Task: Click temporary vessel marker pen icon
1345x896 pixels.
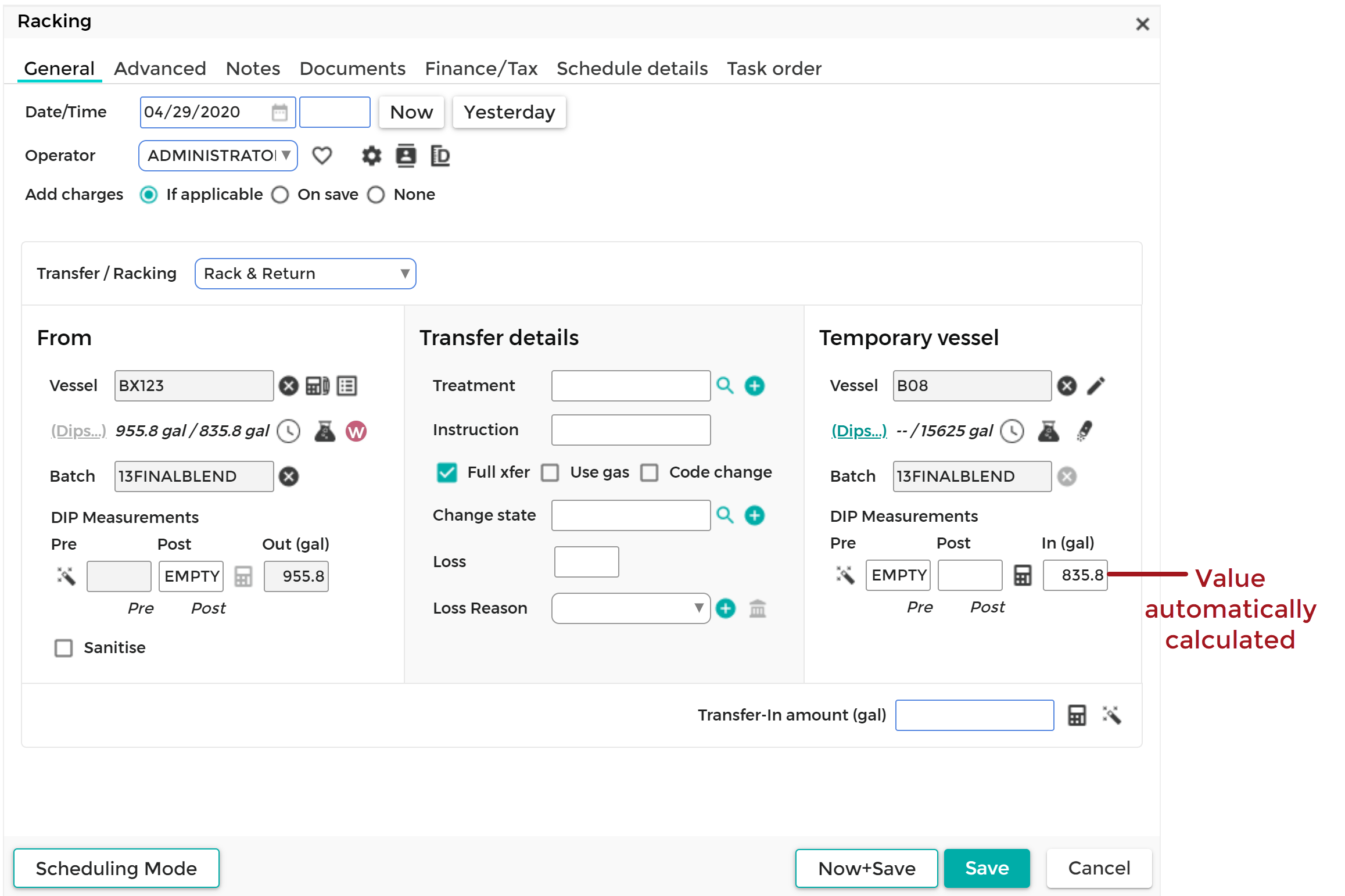Action: coord(1084,431)
